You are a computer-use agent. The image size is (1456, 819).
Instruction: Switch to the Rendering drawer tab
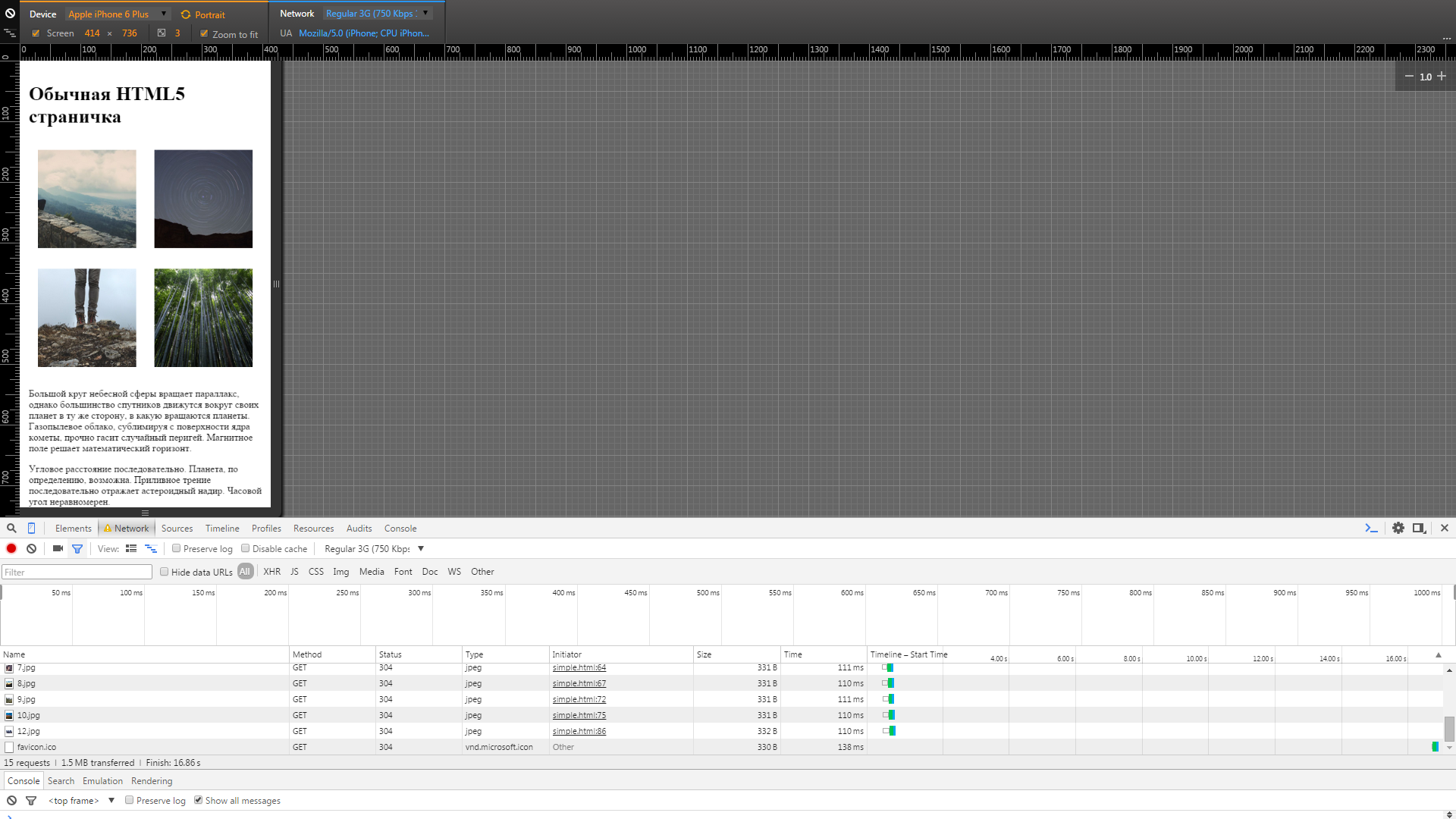point(152,781)
